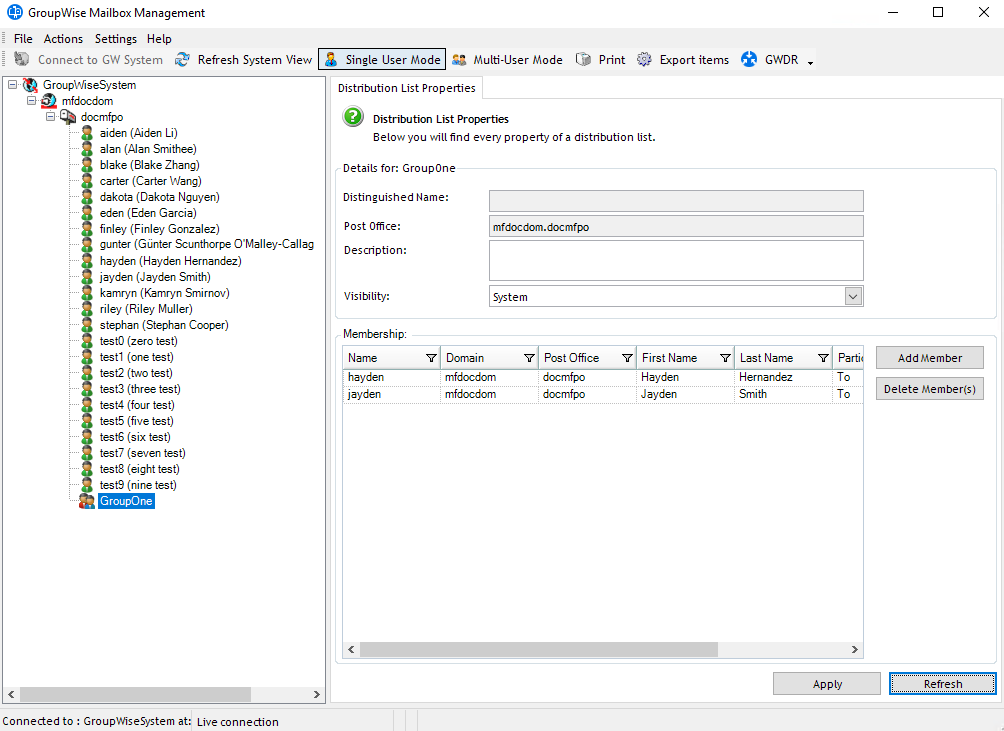The image size is (1004, 731).
Task: Select the hayden (Hayden Hernandez) tree item
Action: [x=170, y=261]
